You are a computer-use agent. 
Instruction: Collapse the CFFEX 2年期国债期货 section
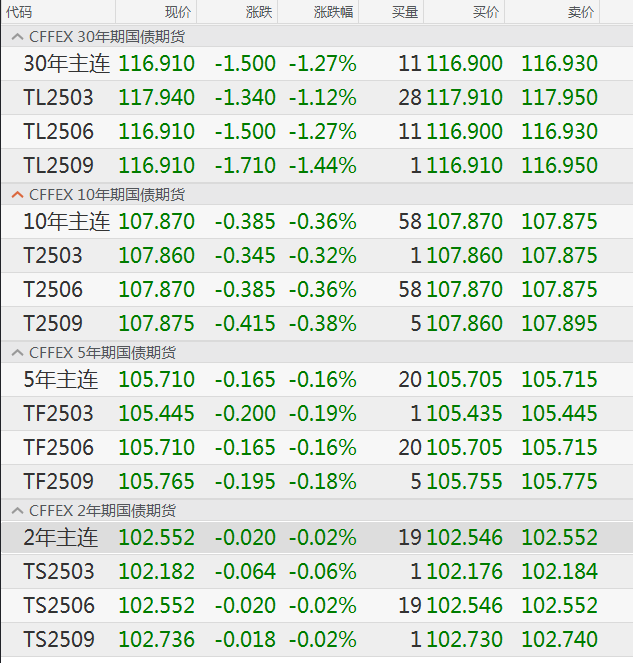17,511
